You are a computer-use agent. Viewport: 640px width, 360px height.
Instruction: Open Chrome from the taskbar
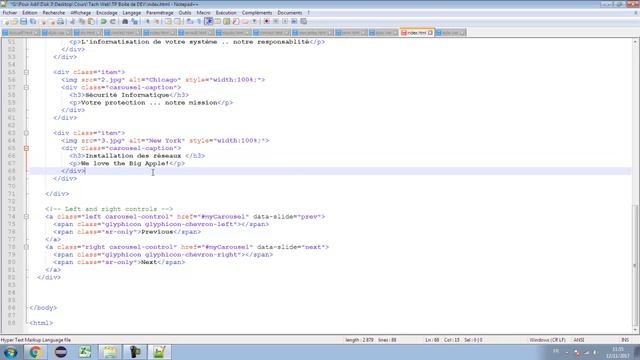35,352
